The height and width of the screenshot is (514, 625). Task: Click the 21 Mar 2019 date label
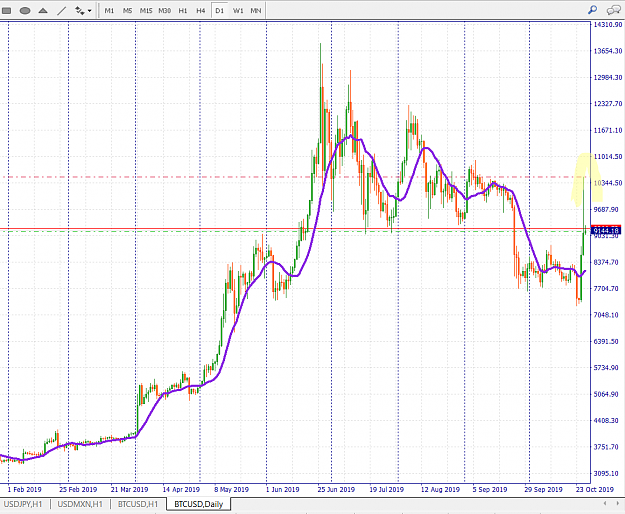point(129,489)
